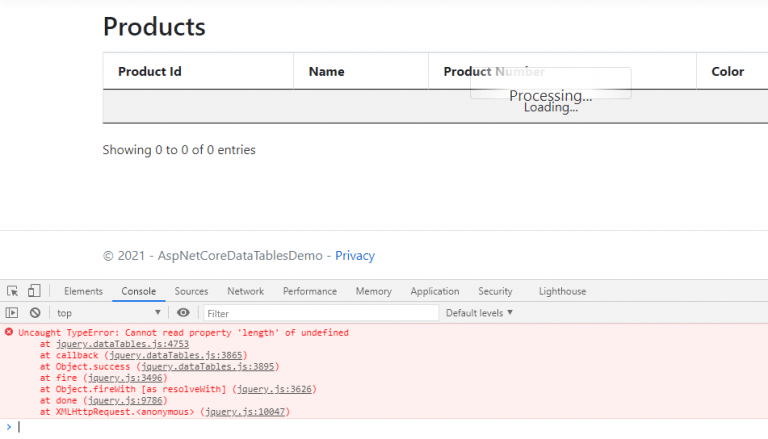Show the console sidebar icon
The image size is (768, 439).
click(12, 313)
